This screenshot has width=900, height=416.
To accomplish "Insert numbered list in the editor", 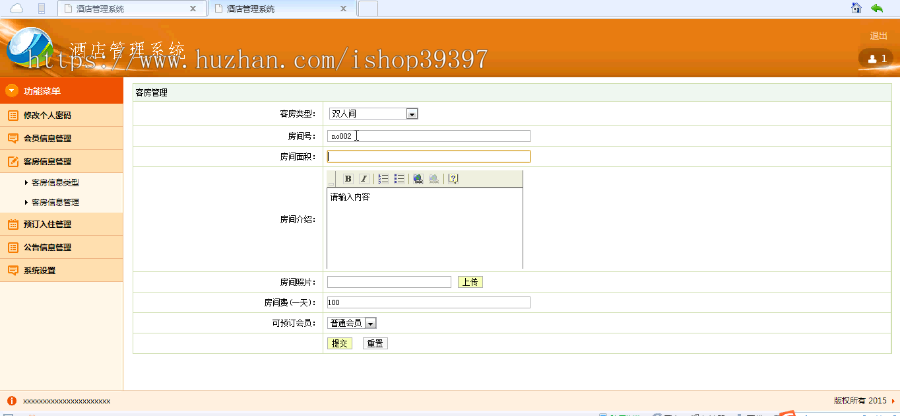I will tap(385, 178).
